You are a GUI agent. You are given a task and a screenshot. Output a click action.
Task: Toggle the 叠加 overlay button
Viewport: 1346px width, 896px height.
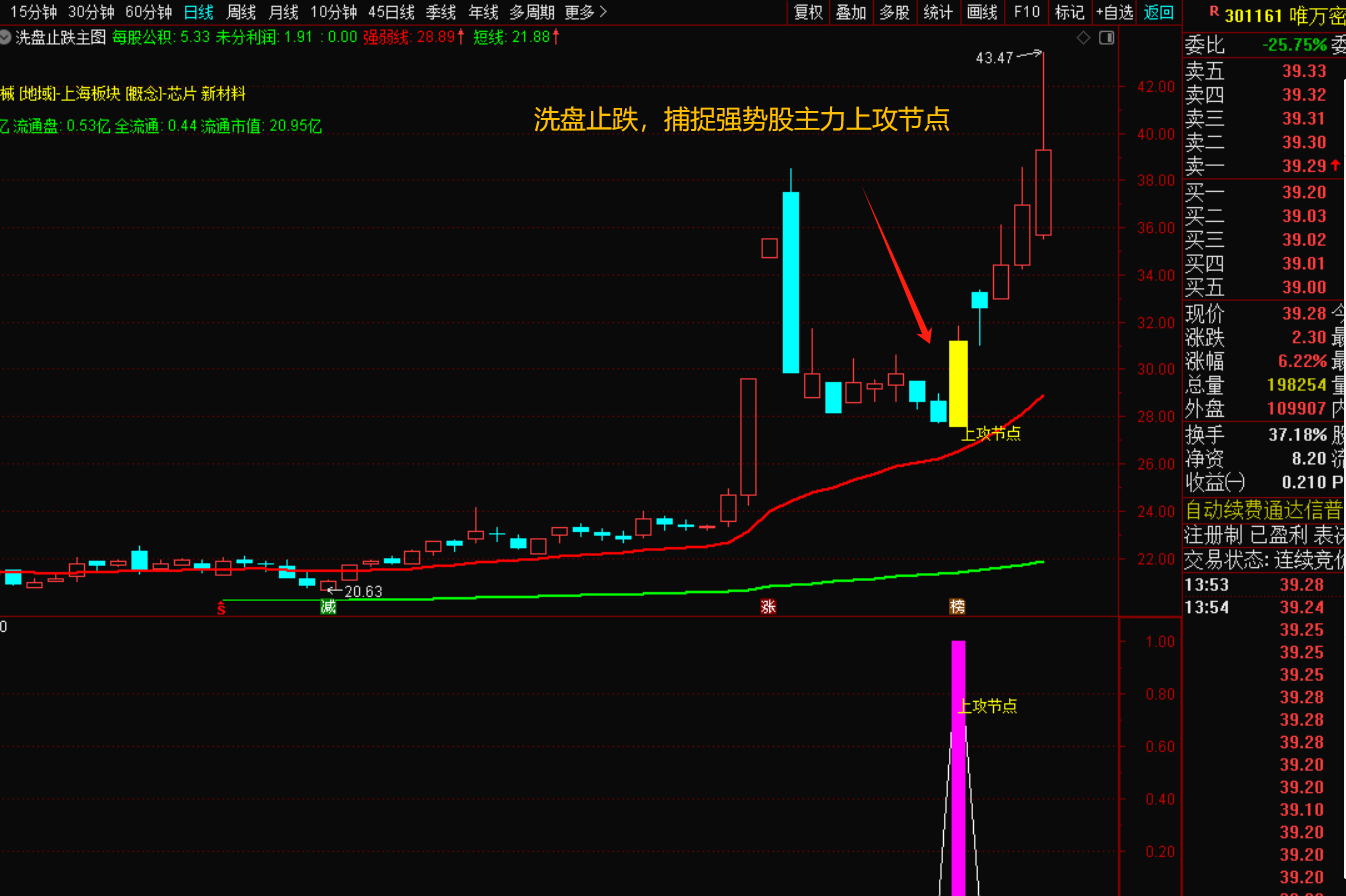(x=851, y=12)
